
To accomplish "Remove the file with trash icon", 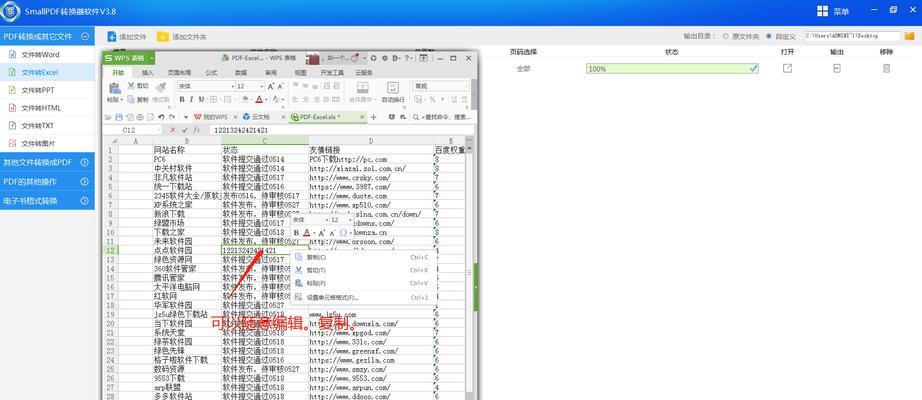I will click(886, 69).
